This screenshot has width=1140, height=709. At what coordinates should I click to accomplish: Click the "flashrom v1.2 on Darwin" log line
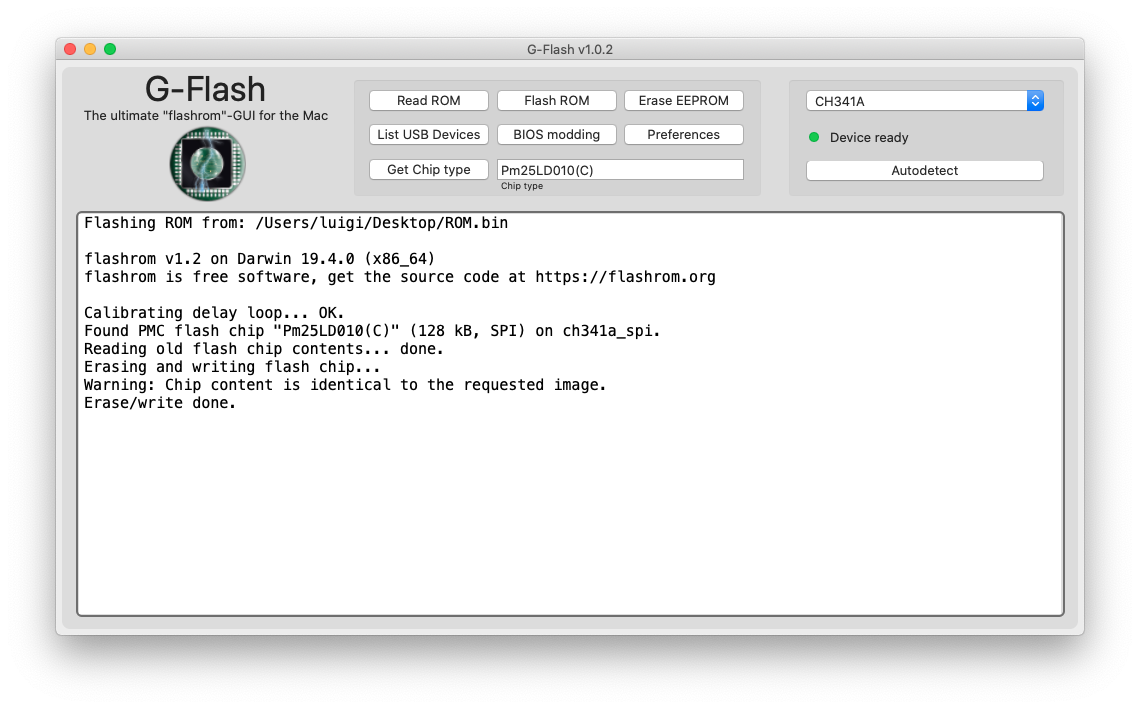(x=260, y=259)
